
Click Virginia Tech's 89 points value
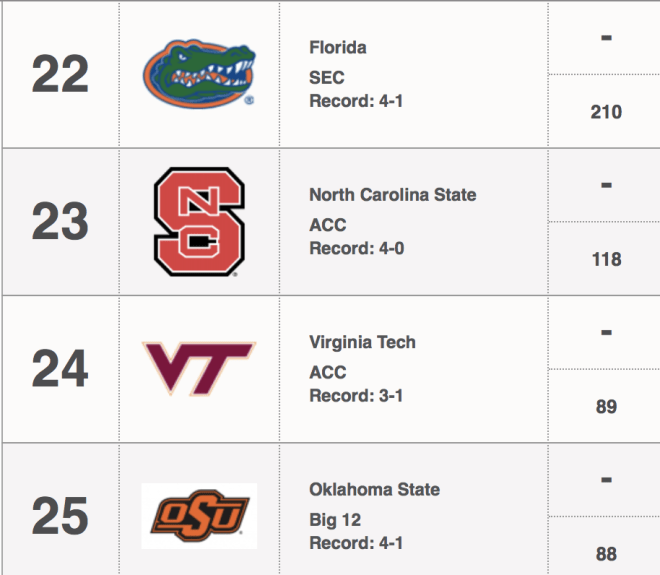pyautogui.click(x=606, y=407)
